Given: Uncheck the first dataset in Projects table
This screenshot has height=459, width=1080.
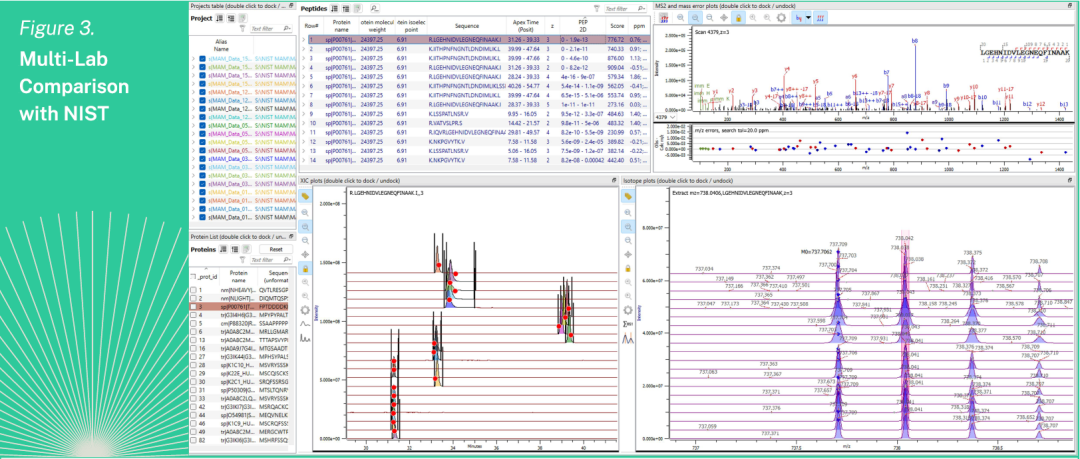Looking at the screenshot, I should pyautogui.click(x=203, y=61).
